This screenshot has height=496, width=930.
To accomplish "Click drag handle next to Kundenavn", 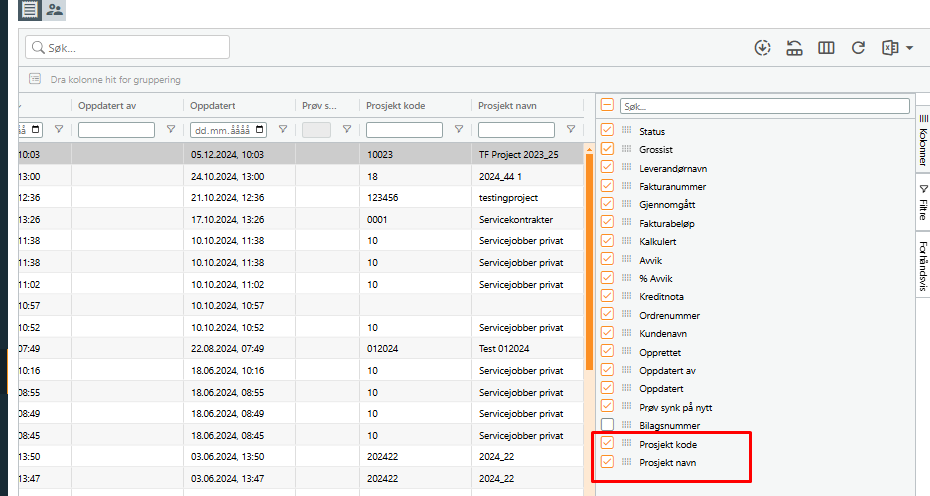I will coord(626,332).
